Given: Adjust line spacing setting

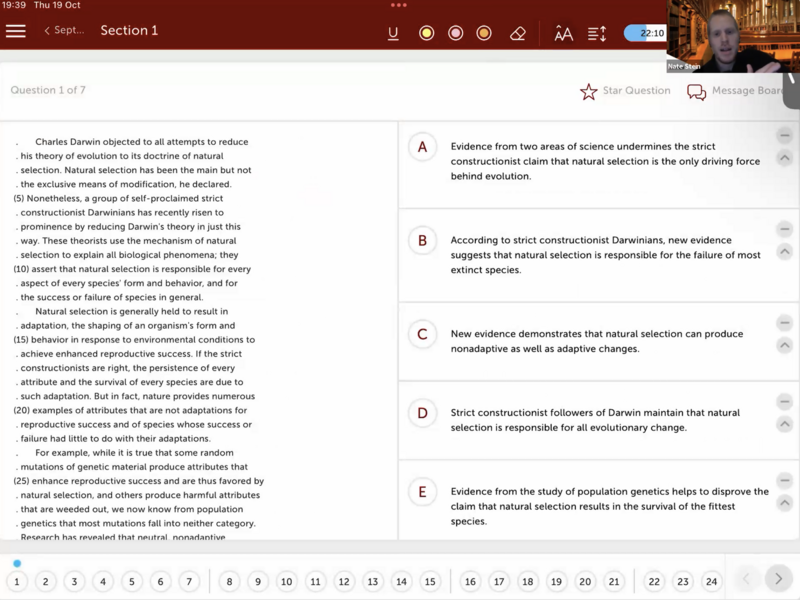Looking at the screenshot, I should tap(597, 33).
